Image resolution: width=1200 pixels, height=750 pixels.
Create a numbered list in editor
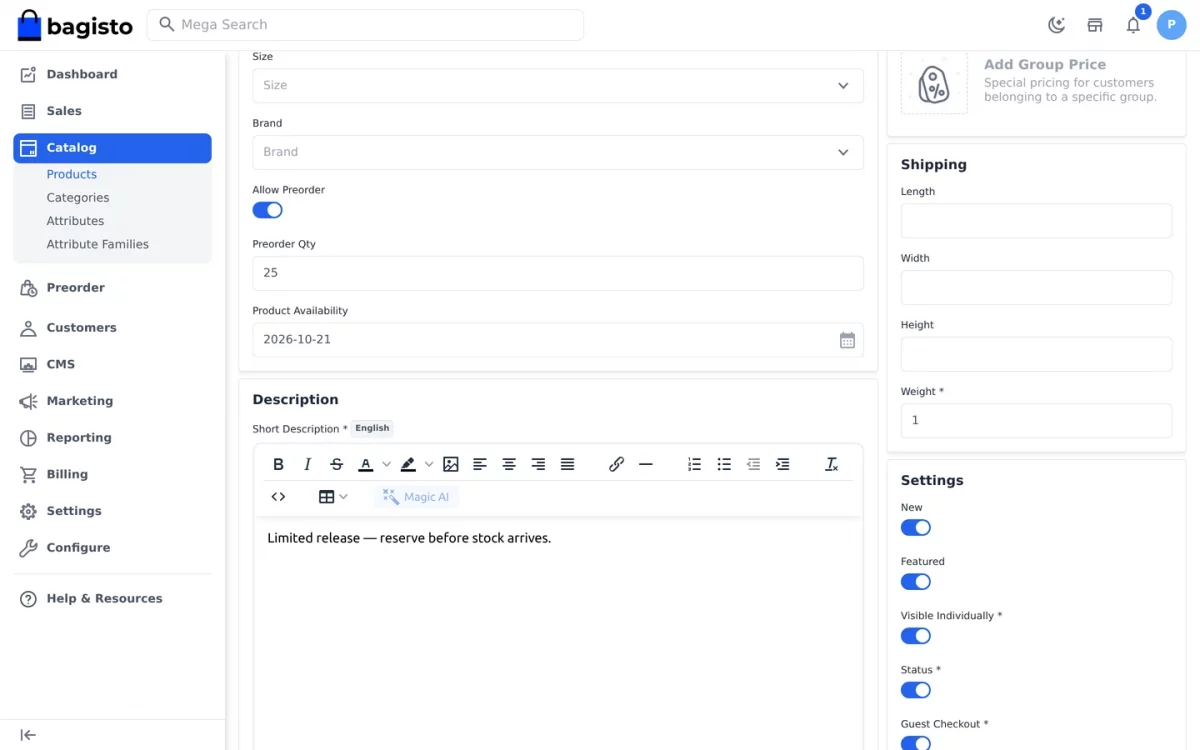pyautogui.click(x=695, y=464)
